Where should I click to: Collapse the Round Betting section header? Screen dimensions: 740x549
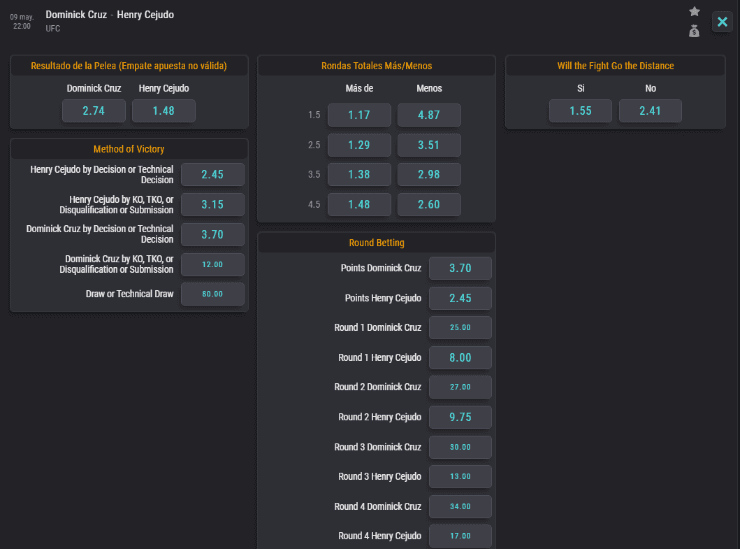(376, 243)
